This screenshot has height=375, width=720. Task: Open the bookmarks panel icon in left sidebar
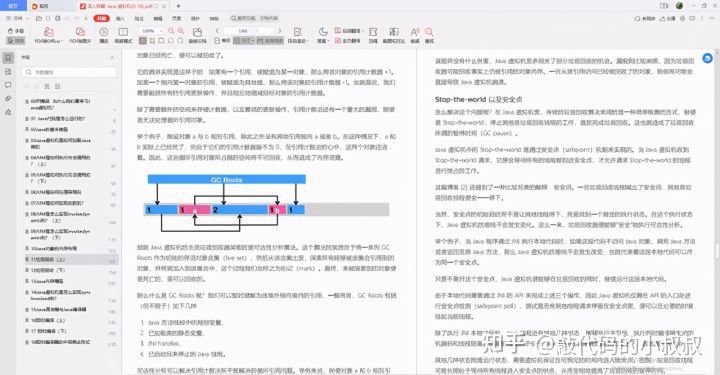pyautogui.click(x=8, y=58)
